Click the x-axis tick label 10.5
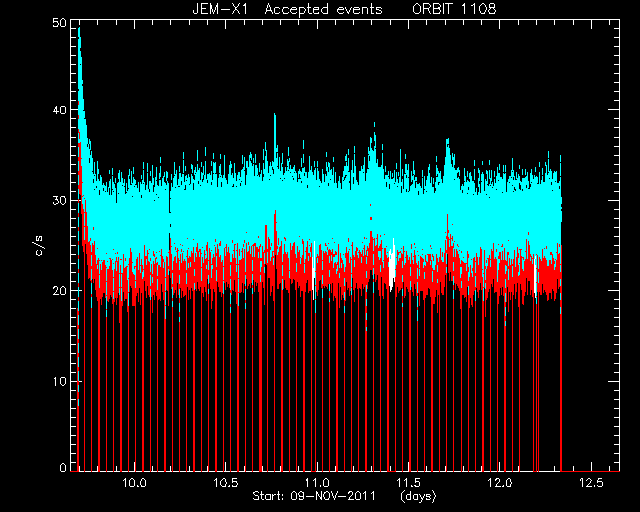 point(226,483)
